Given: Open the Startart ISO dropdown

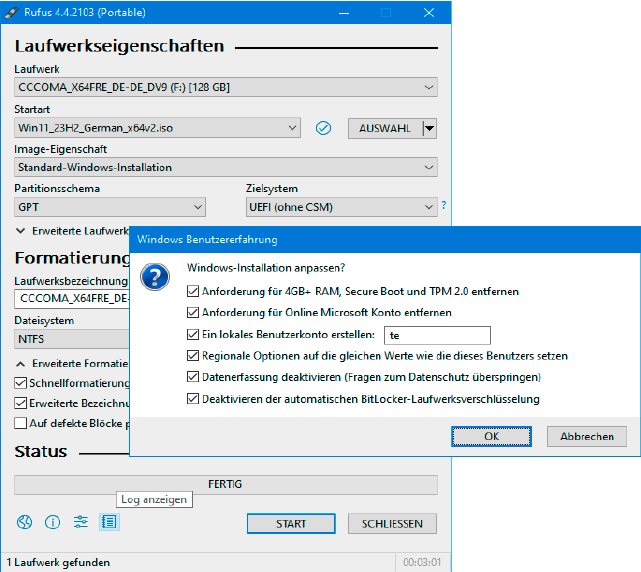Looking at the screenshot, I should tap(157, 128).
